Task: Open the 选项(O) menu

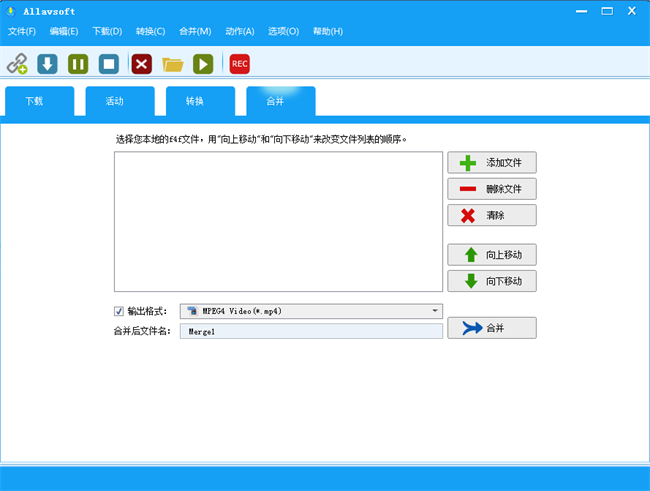Action: 283,31
